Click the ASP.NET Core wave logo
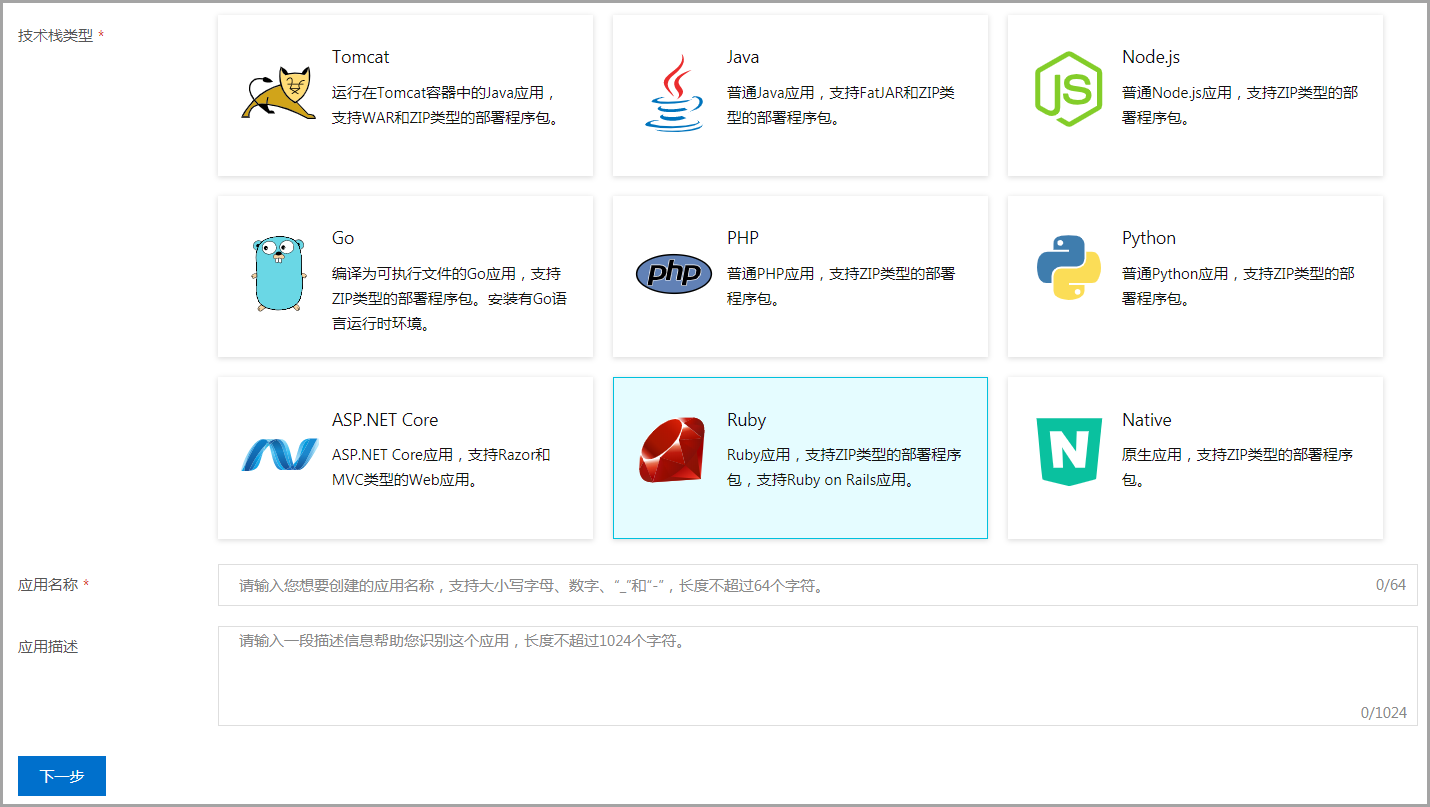Screen dimensions: 1430x807 pos(279,454)
